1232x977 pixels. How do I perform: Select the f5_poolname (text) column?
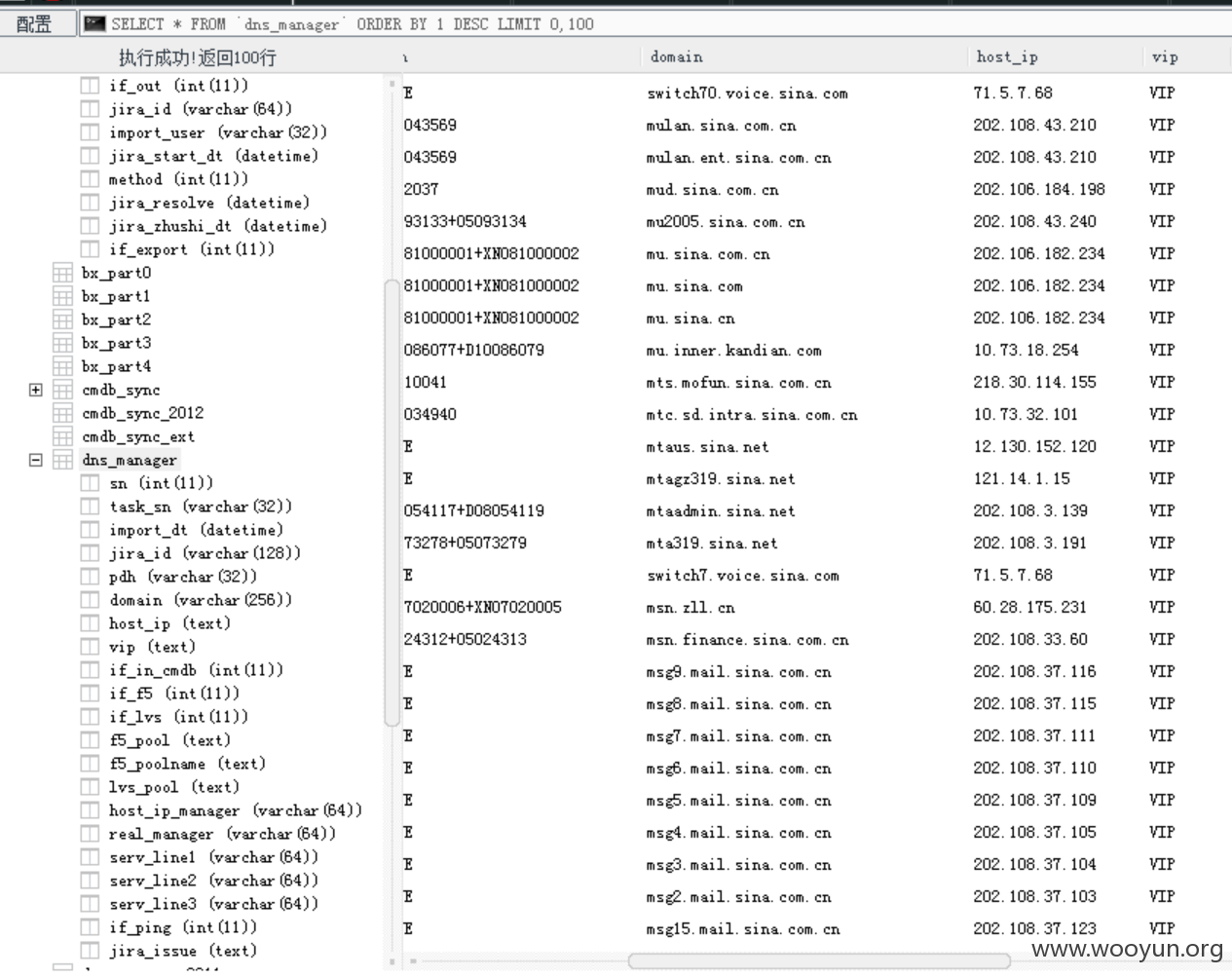(x=187, y=764)
